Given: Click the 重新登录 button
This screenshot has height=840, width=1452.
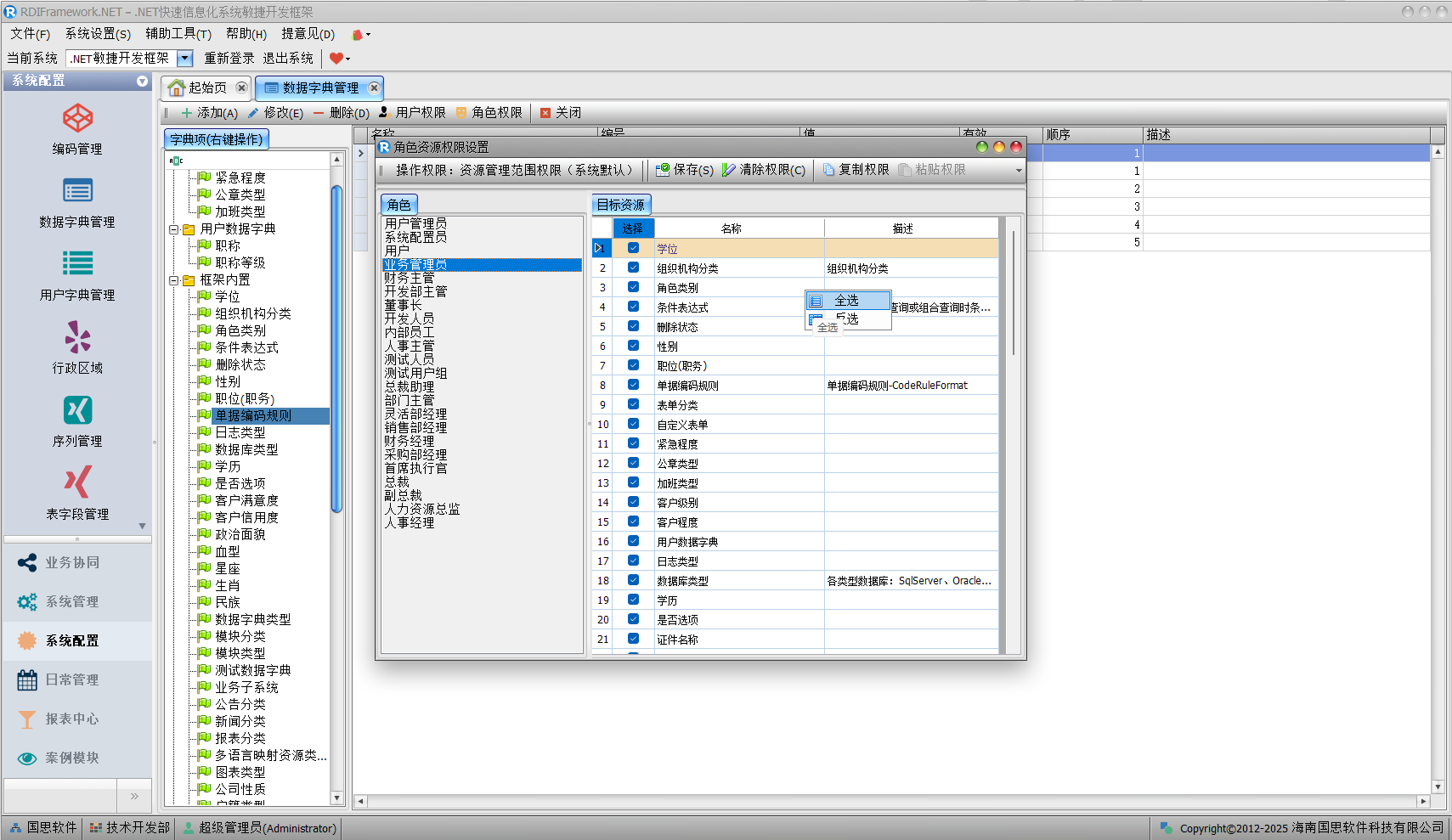Looking at the screenshot, I should tap(229, 59).
